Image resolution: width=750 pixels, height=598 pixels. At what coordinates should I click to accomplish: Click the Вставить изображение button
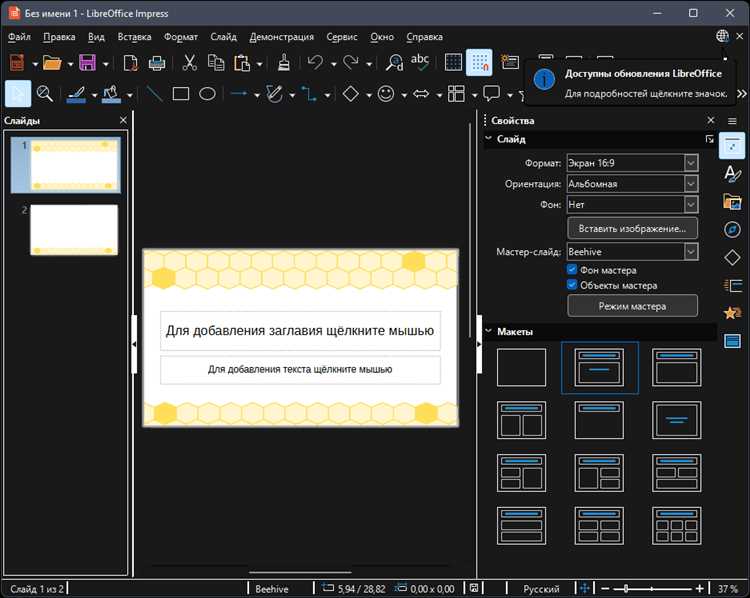(632, 229)
